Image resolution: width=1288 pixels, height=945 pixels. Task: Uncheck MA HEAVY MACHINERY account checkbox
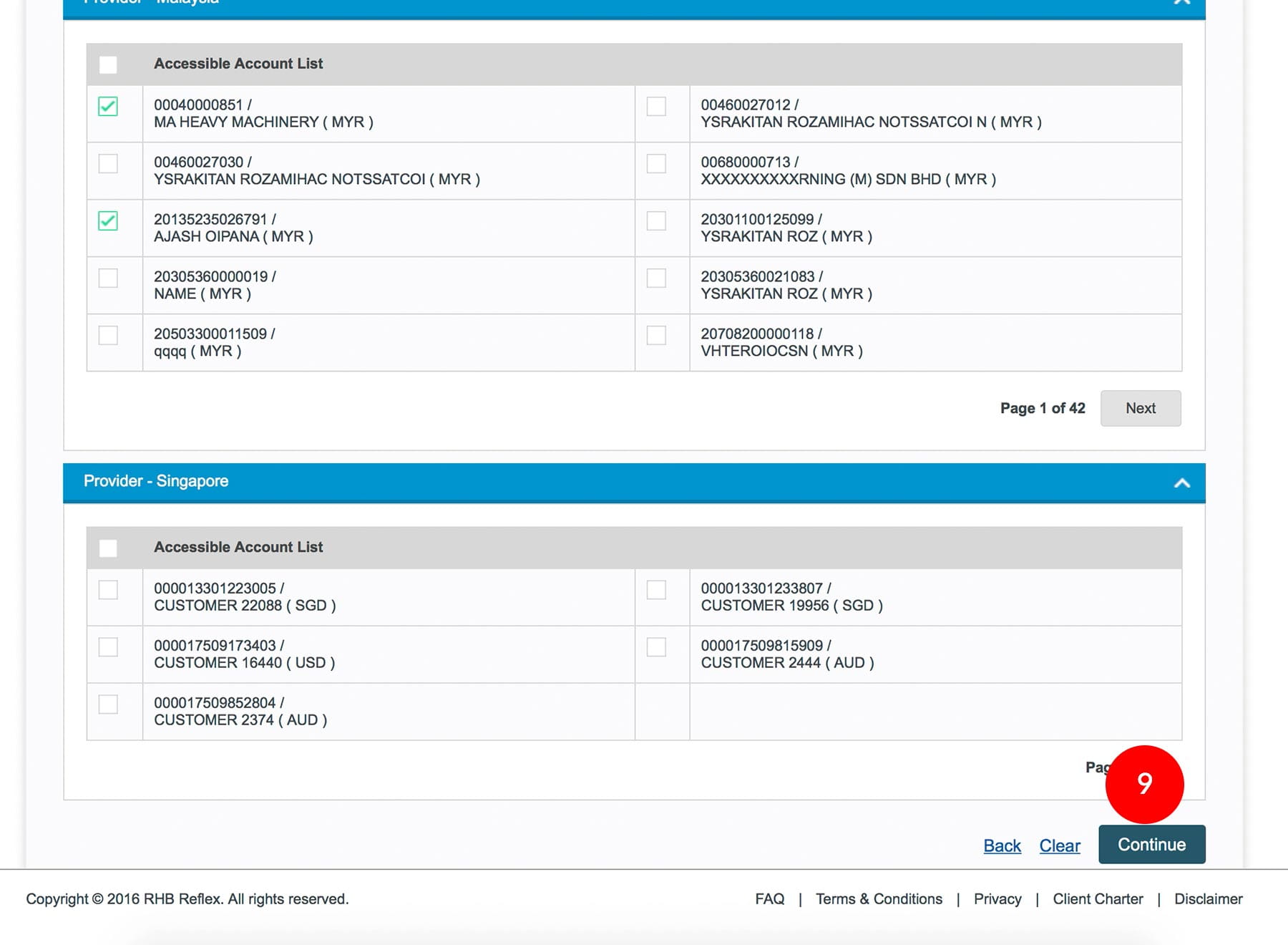pos(108,107)
